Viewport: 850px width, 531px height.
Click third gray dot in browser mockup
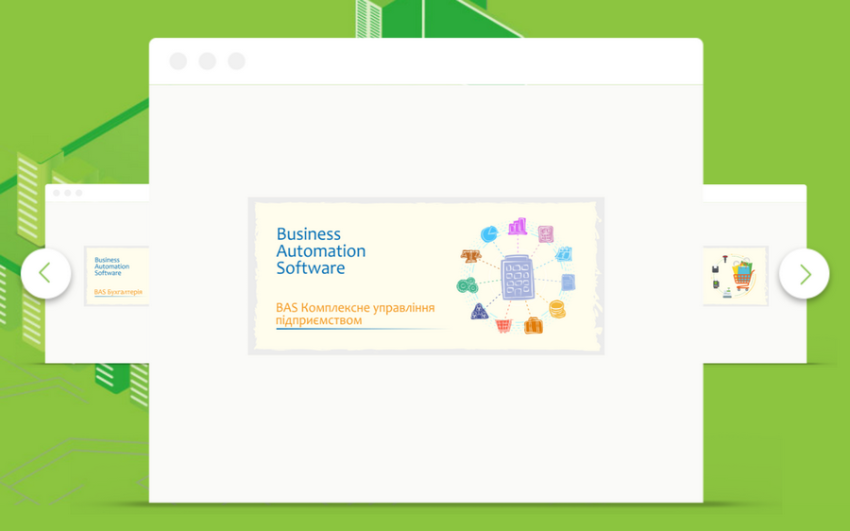coord(236,61)
